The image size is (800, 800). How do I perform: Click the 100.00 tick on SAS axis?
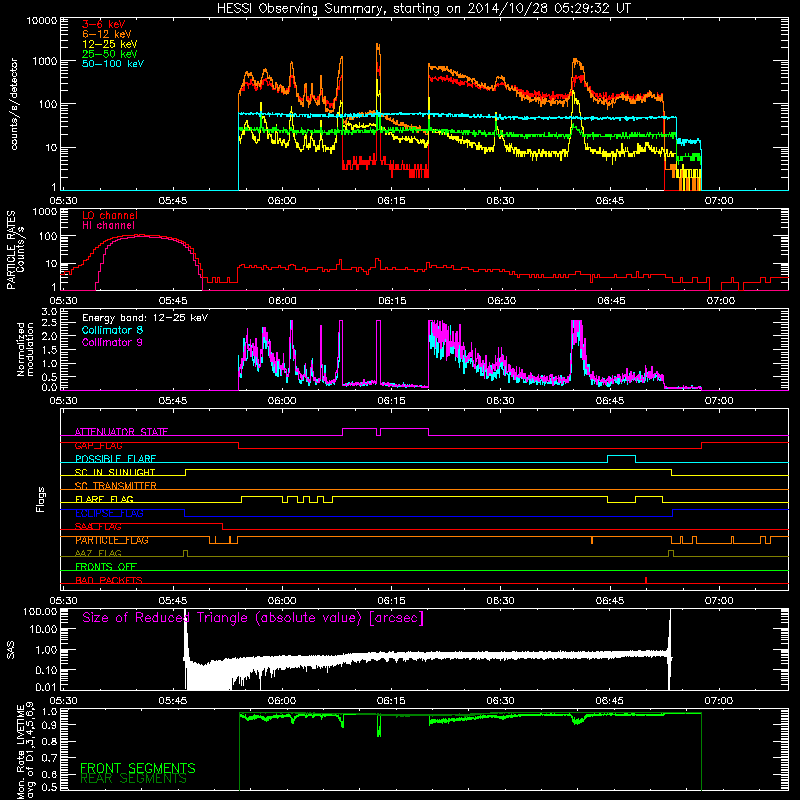coord(40,611)
